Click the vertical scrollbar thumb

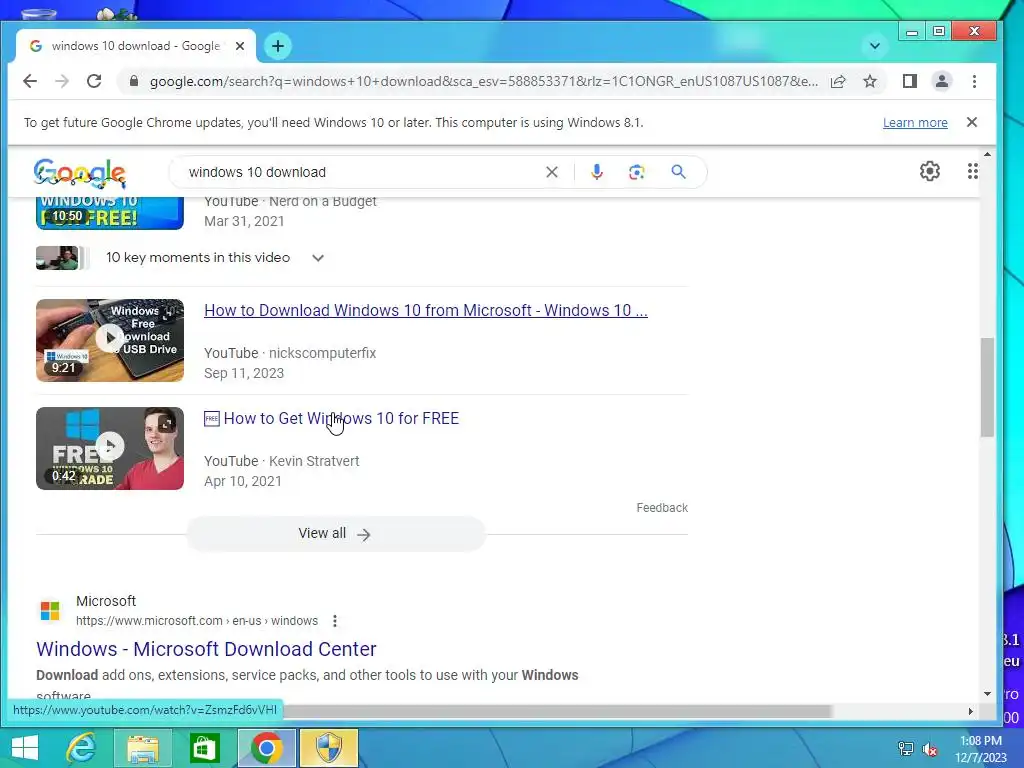tap(987, 387)
